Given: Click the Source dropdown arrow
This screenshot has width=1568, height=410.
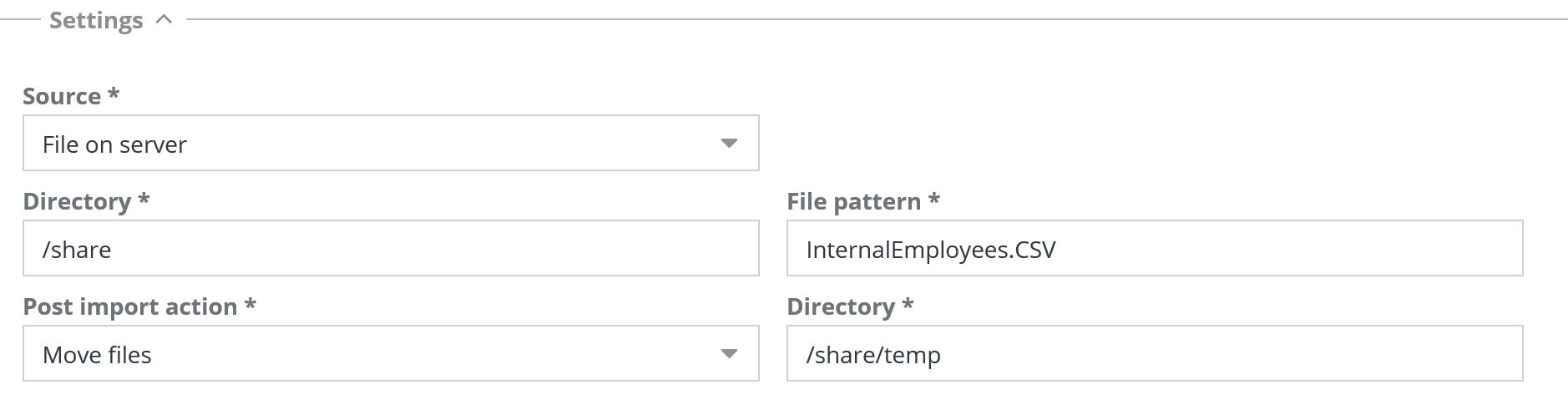Looking at the screenshot, I should click(728, 144).
